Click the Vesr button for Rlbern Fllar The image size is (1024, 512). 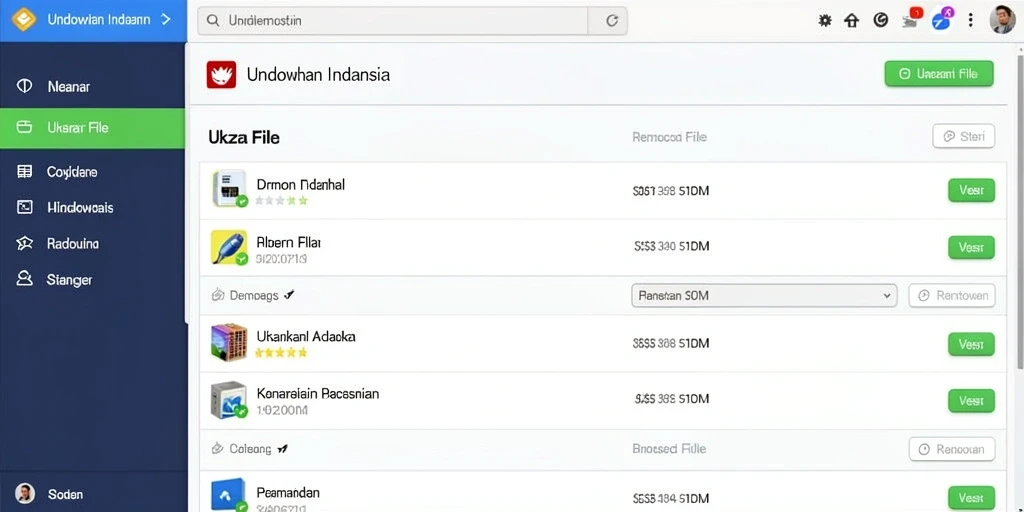point(971,248)
